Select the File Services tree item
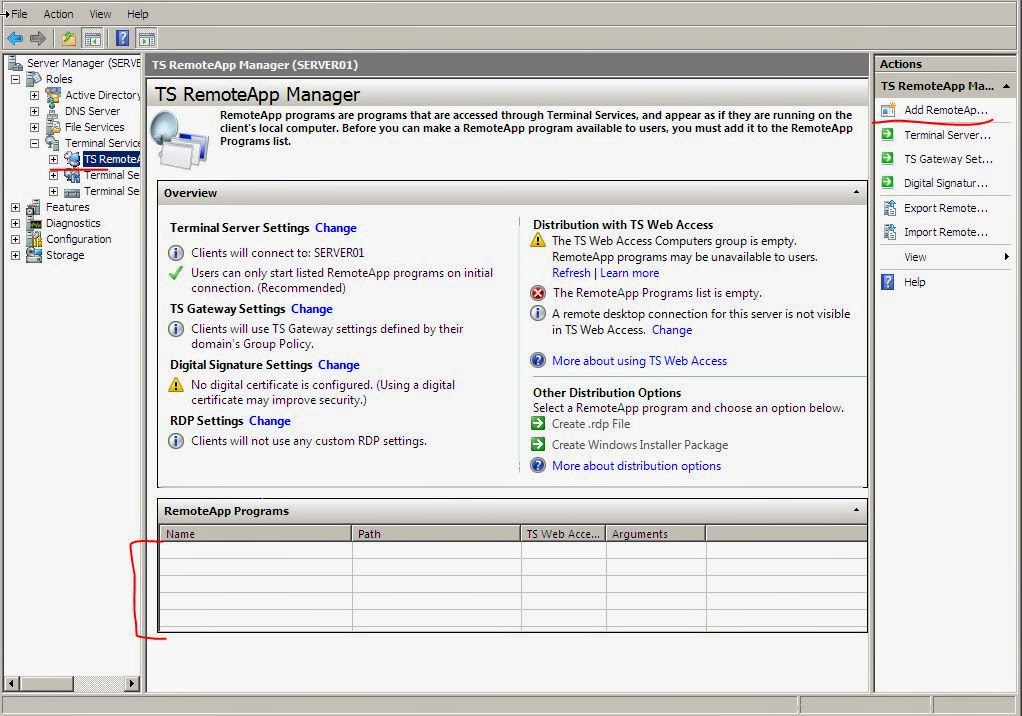 point(95,127)
